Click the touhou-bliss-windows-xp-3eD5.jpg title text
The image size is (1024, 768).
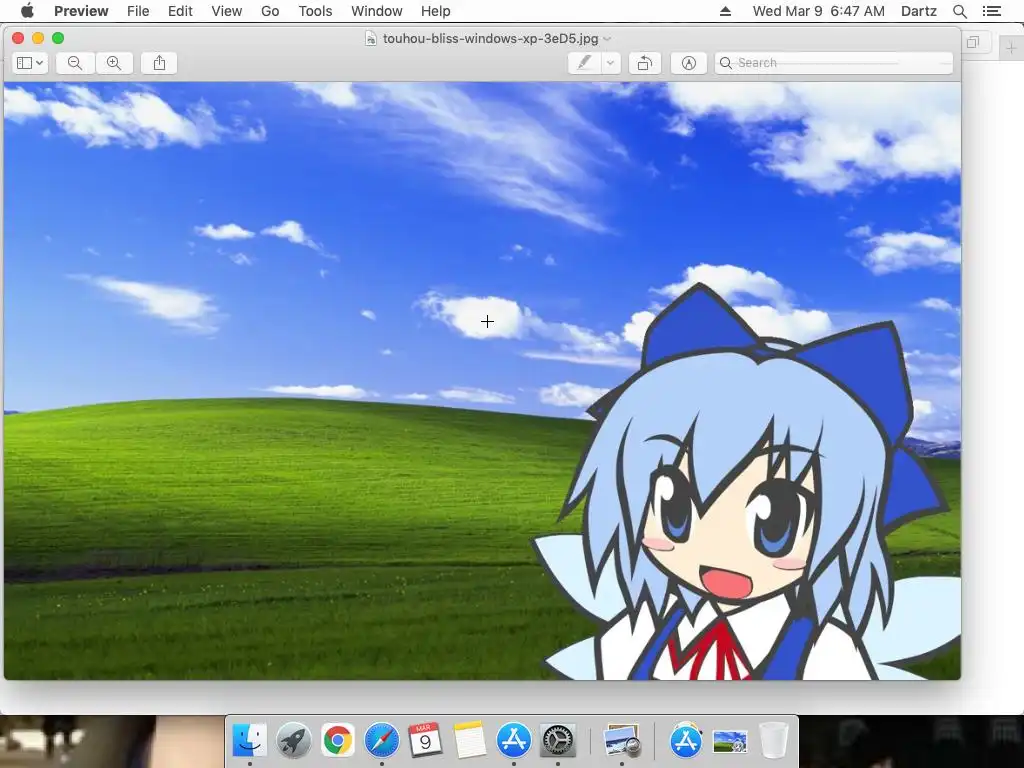(490, 39)
